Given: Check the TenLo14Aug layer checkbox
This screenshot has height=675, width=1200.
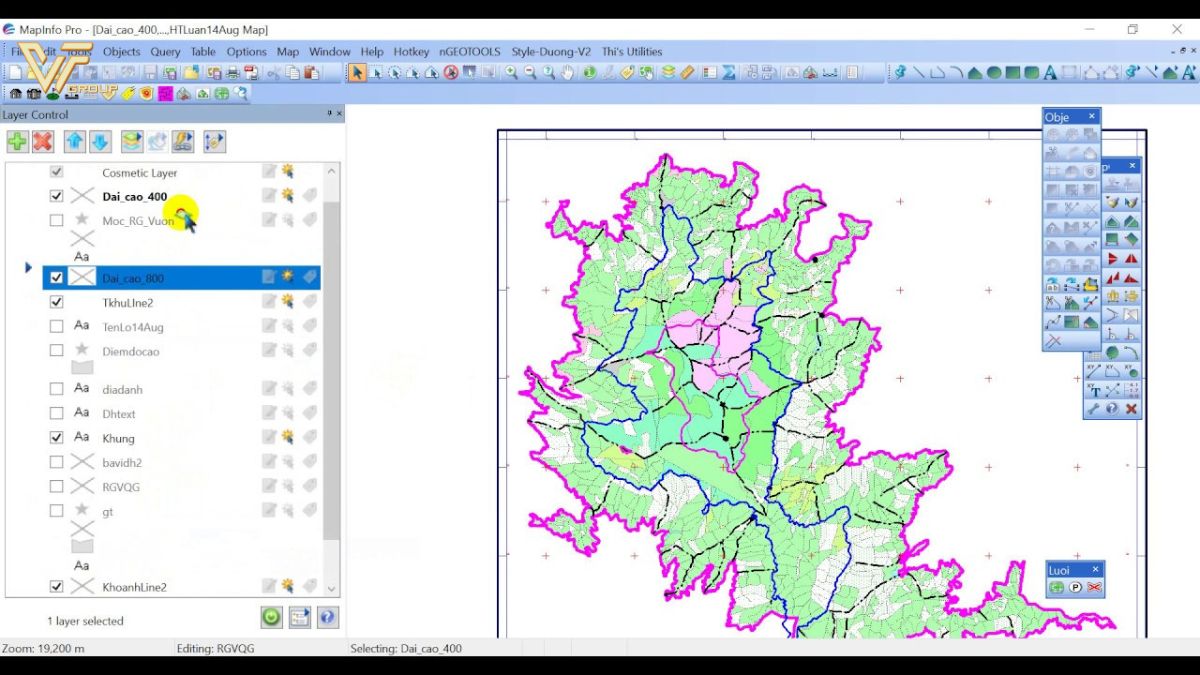Looking at the screenshot, I should click(56, 326).
